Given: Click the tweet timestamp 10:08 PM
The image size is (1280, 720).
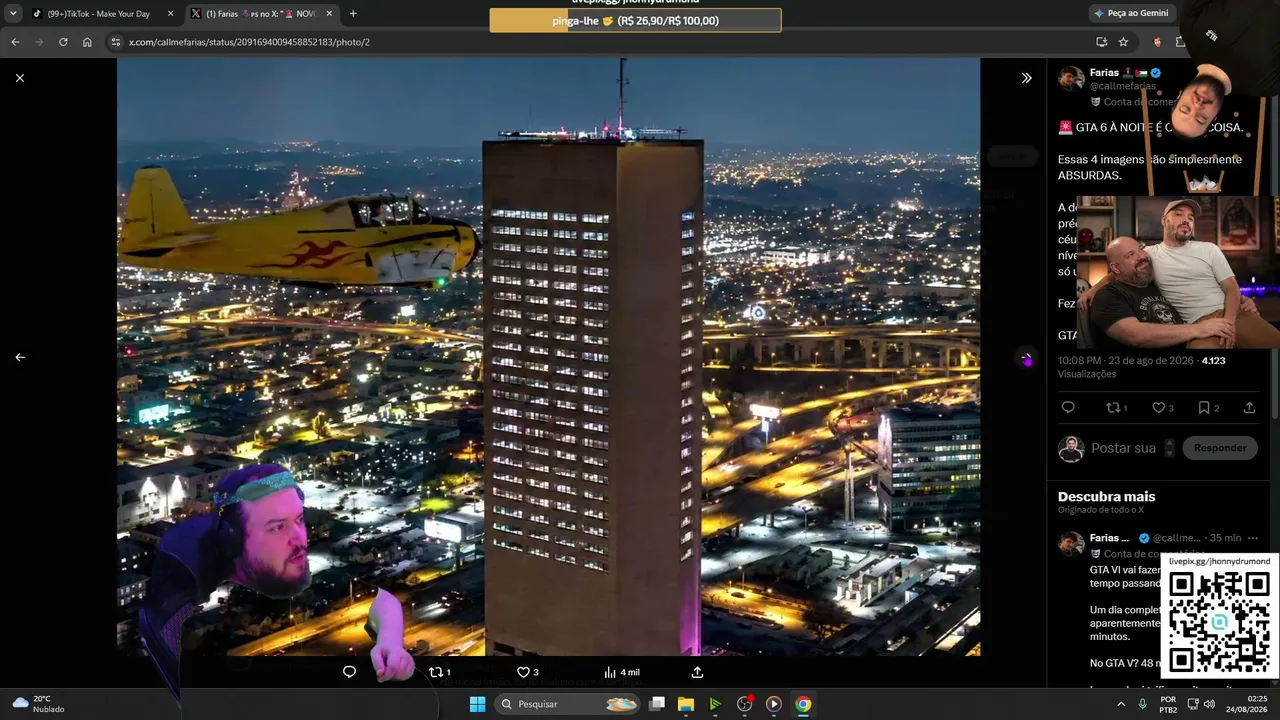Looking at the screenshot, I should [1126, 360].
